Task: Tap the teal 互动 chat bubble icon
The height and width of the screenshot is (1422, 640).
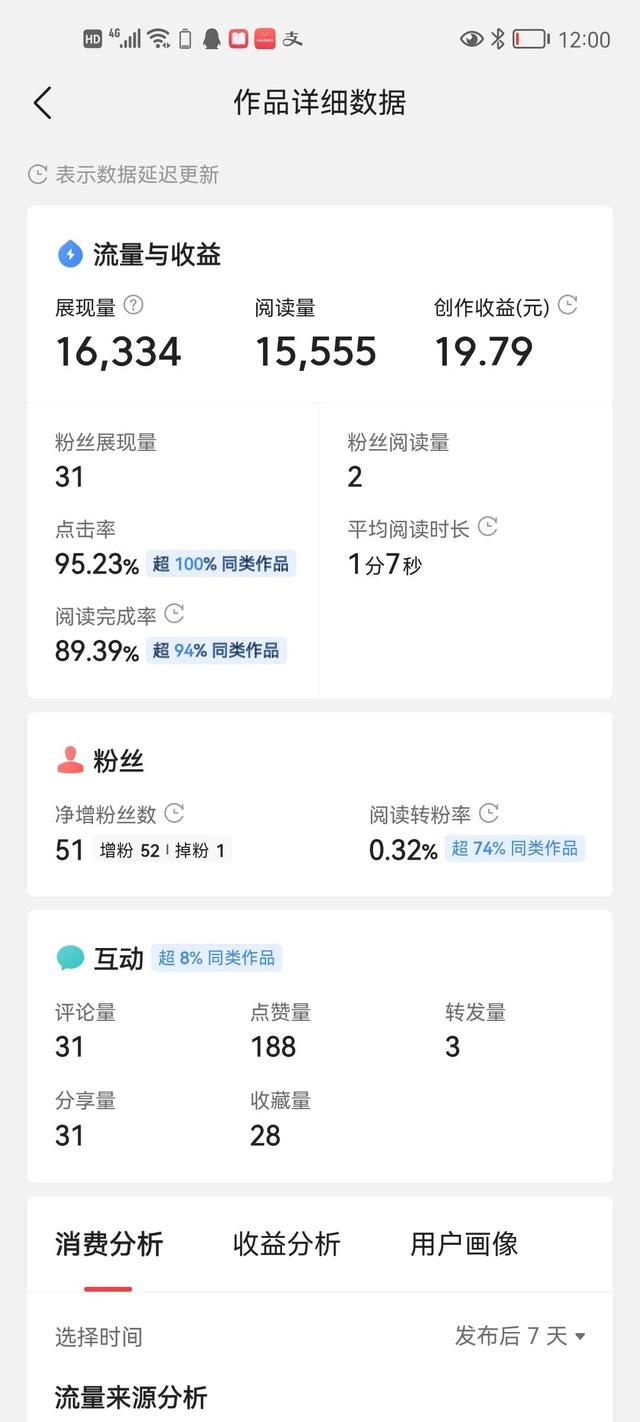Action: [x=70, y=958]
